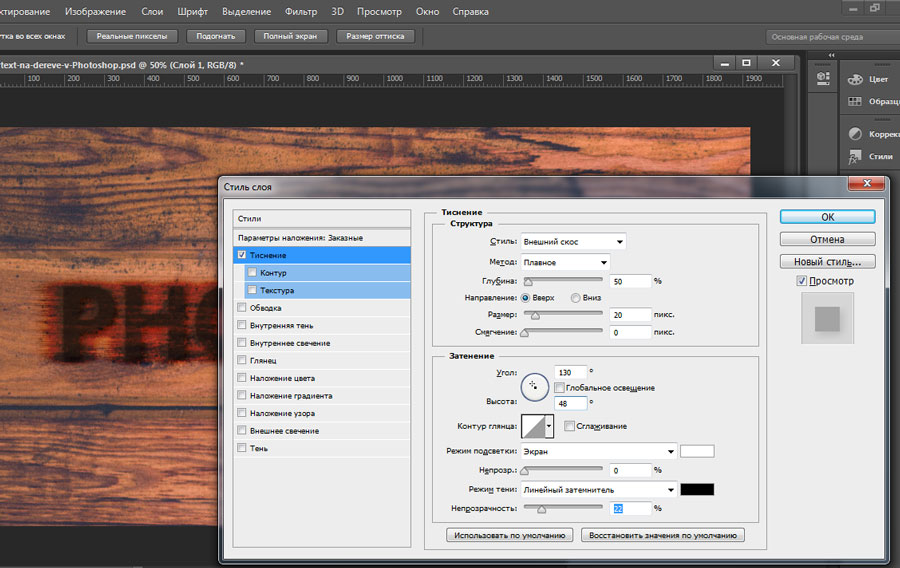Screen dimensions: 900x568
Task: Click the OK button in Стиль слоя dialog
Action: (x=827, y=217)
